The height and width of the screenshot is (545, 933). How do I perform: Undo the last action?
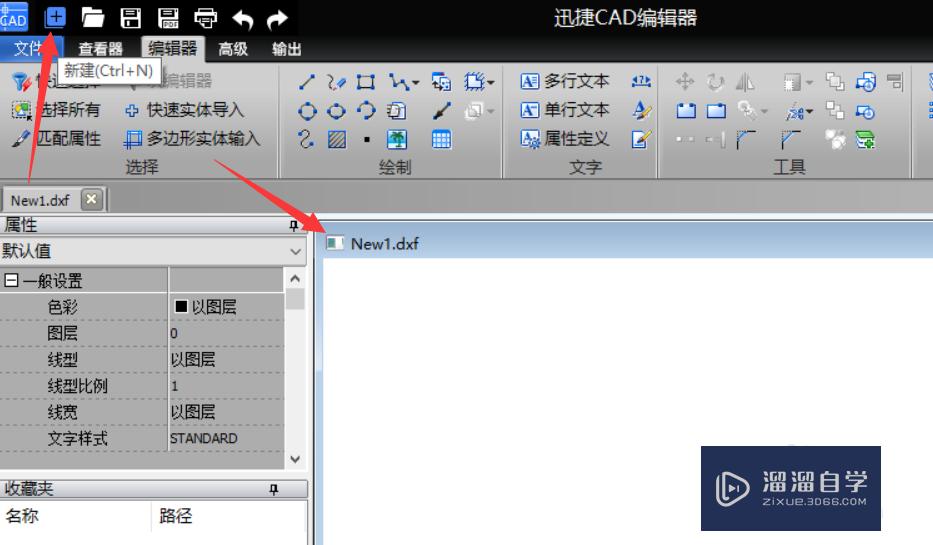[x=243, y=19]
